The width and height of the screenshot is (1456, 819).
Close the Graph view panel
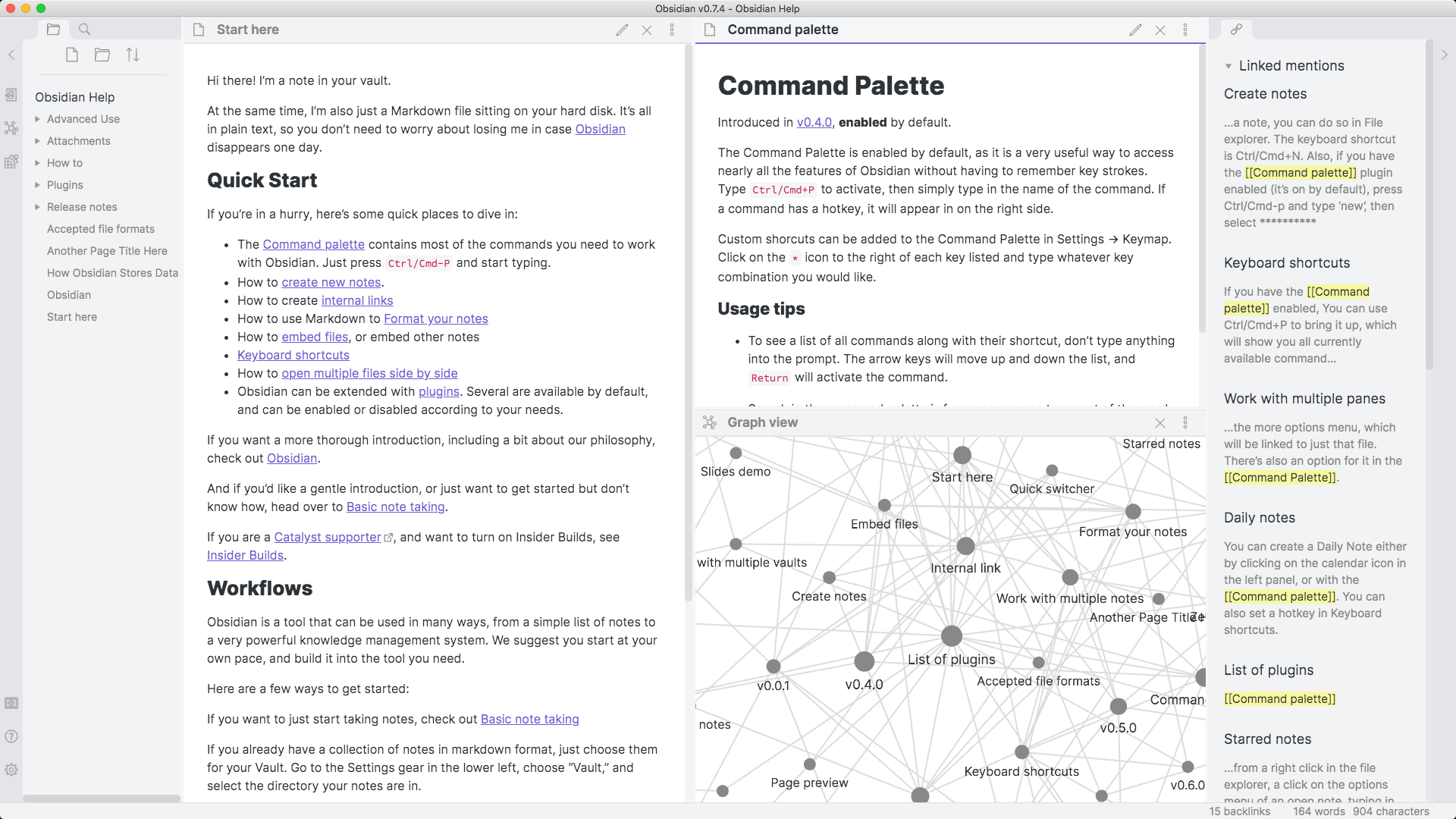click(x=1160, y=423)
